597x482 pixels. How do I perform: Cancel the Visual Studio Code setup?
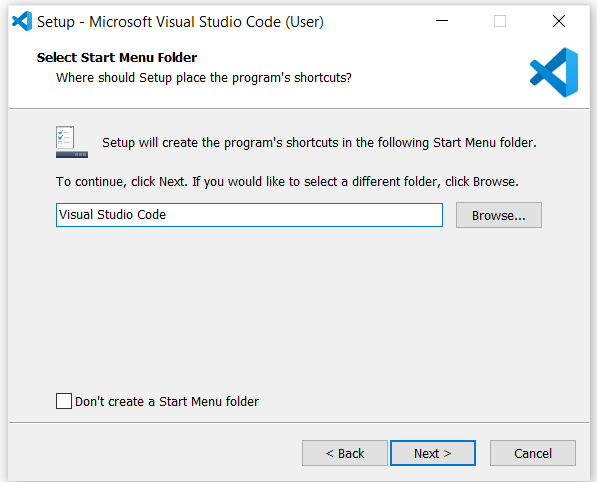[533, 453]
